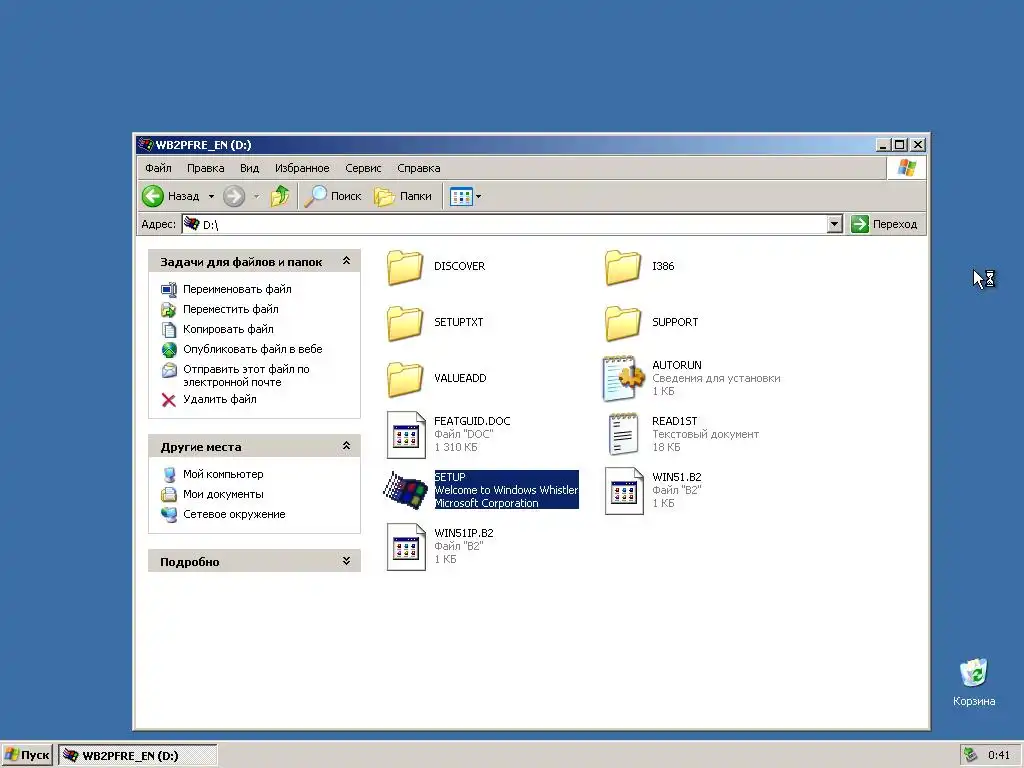Open the Правка menu
Screen dimensions: 1024x768
tap(206, 168)
